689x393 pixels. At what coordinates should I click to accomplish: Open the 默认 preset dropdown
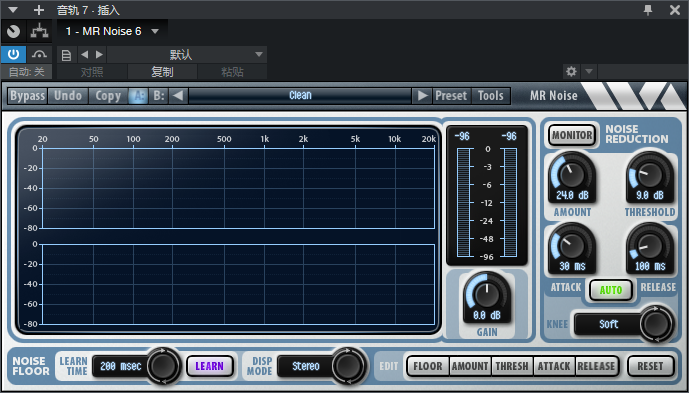tap(187, 55)
